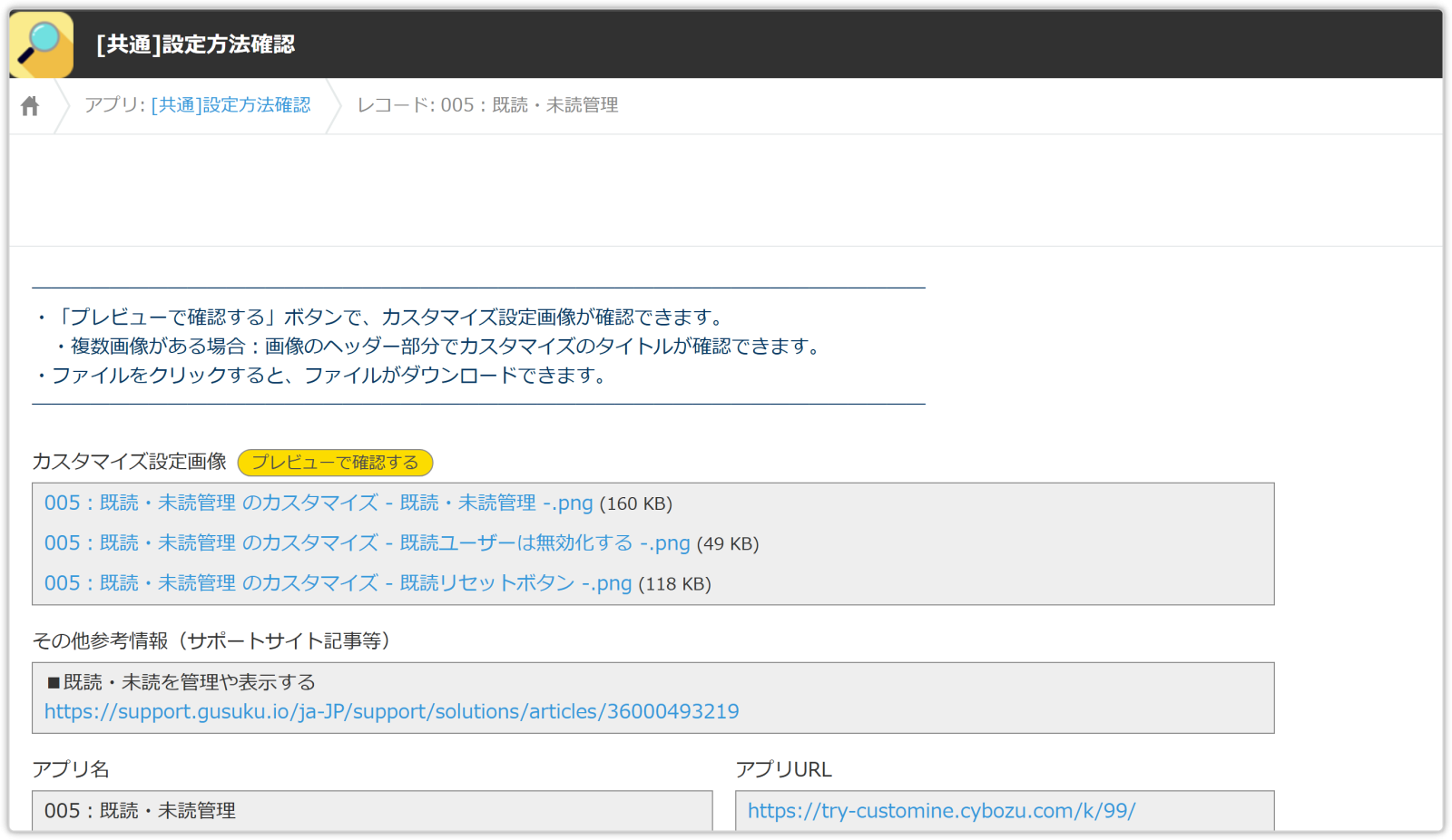Click the ■既読・未読を管理や表示する text
The height and width of the screenshot is (840, 1452).
pos(181,682)
